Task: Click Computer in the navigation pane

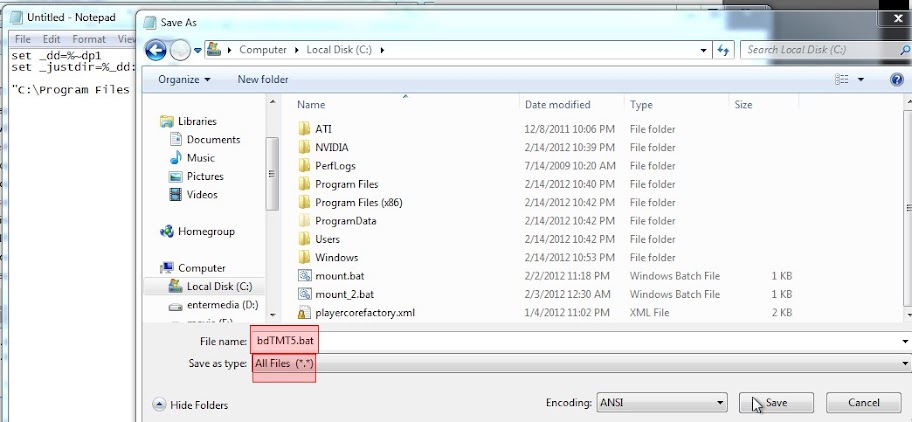Action: pos(201,268)
